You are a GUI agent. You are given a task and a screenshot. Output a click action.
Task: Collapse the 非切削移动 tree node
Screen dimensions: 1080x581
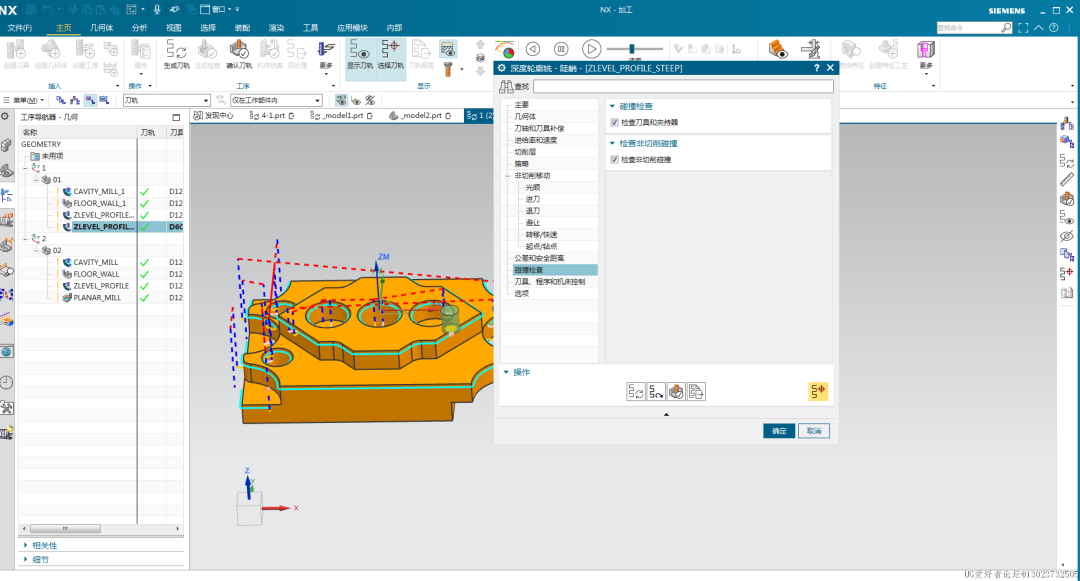[x=508, y=176]
